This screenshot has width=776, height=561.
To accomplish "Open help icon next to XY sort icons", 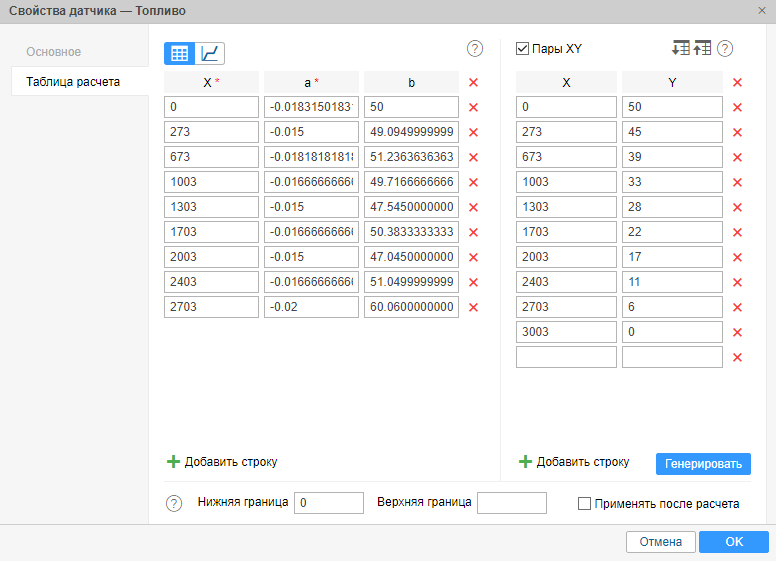I will tap(726, 48).
